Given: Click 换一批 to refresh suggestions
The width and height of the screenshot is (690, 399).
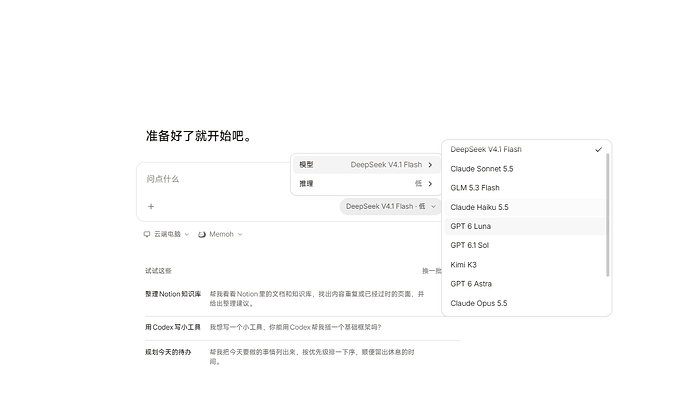Looking at the screenshot, I should point(431,271).
